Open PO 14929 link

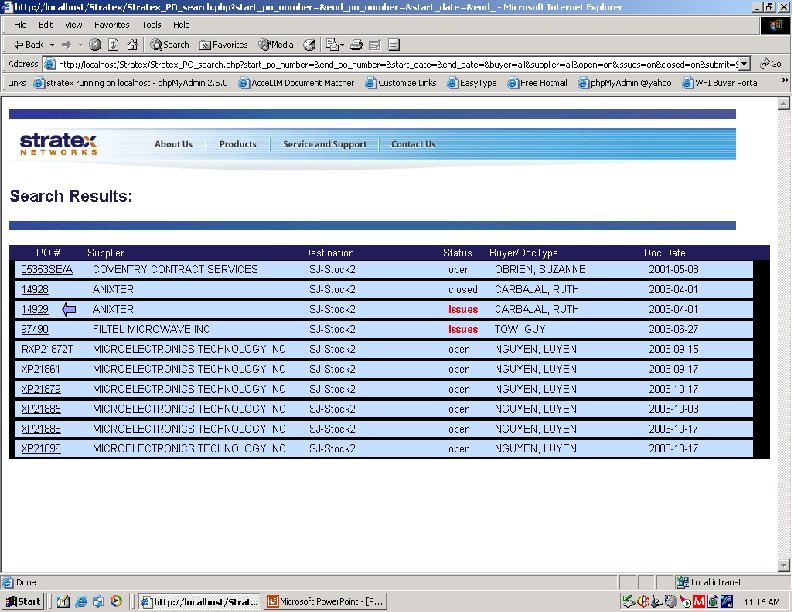(x=35, y=309)
